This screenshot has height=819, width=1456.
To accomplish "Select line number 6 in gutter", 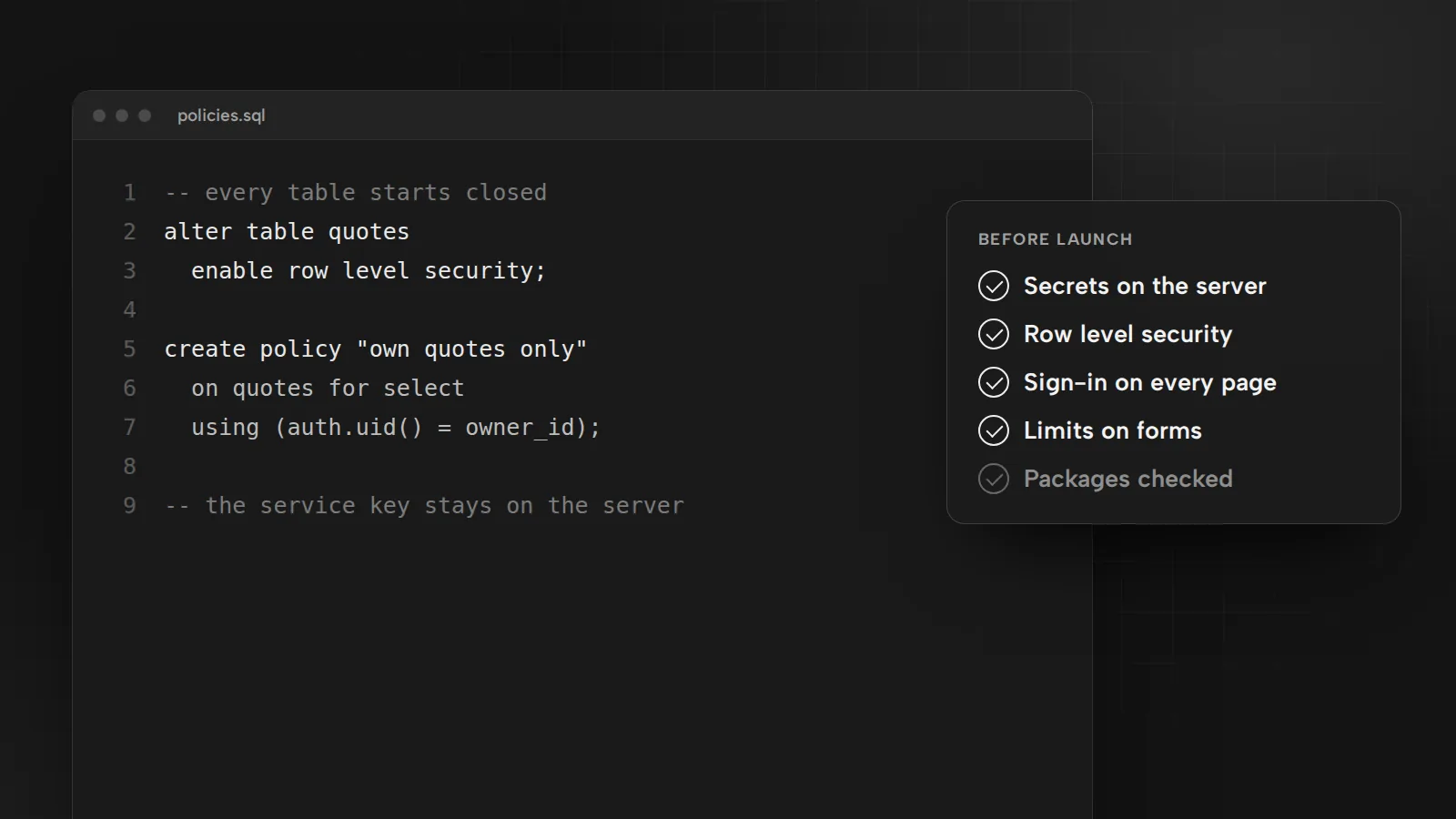I will click(129, 389).
